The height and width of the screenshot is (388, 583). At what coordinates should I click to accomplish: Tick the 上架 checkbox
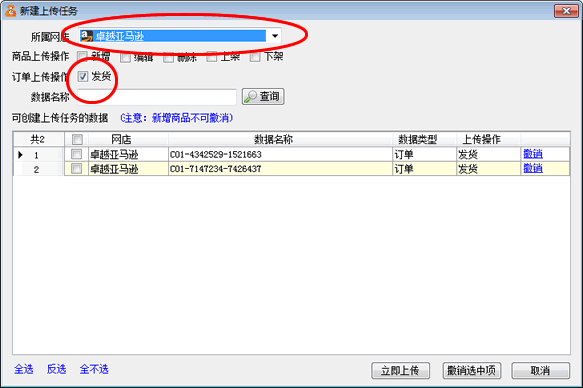212,57
